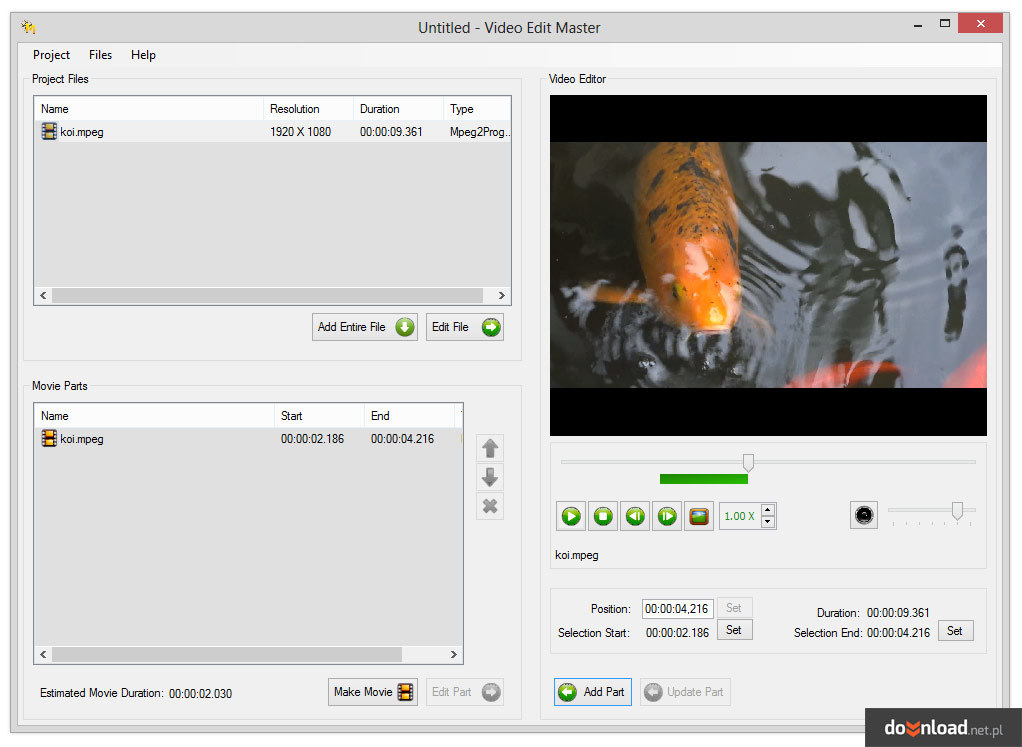Click the koi.mpeg label under playback controls

pyautogui.click(x=577, y=555)
